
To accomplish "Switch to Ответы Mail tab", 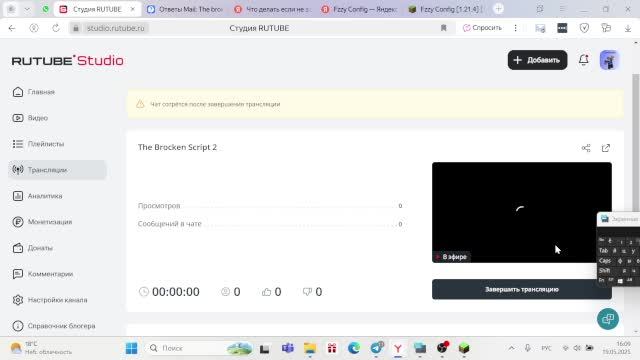I will pos(185,9).
